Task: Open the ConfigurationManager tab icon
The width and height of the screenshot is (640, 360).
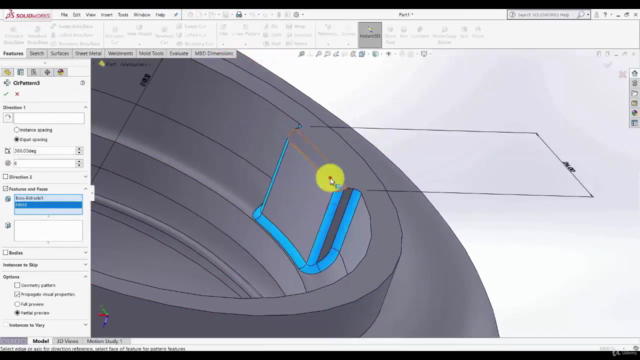Action: click(34, 72)
